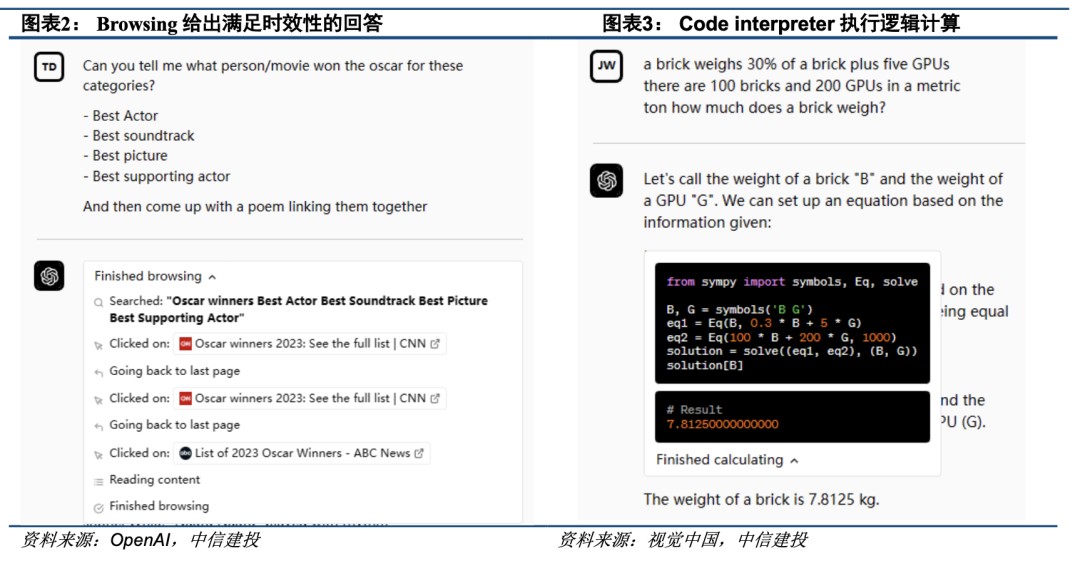Click the "eq2 = Eq(100 * B" code line
Image resolution: width=1080 pixels, height=561 pixels.
[781, 337]
